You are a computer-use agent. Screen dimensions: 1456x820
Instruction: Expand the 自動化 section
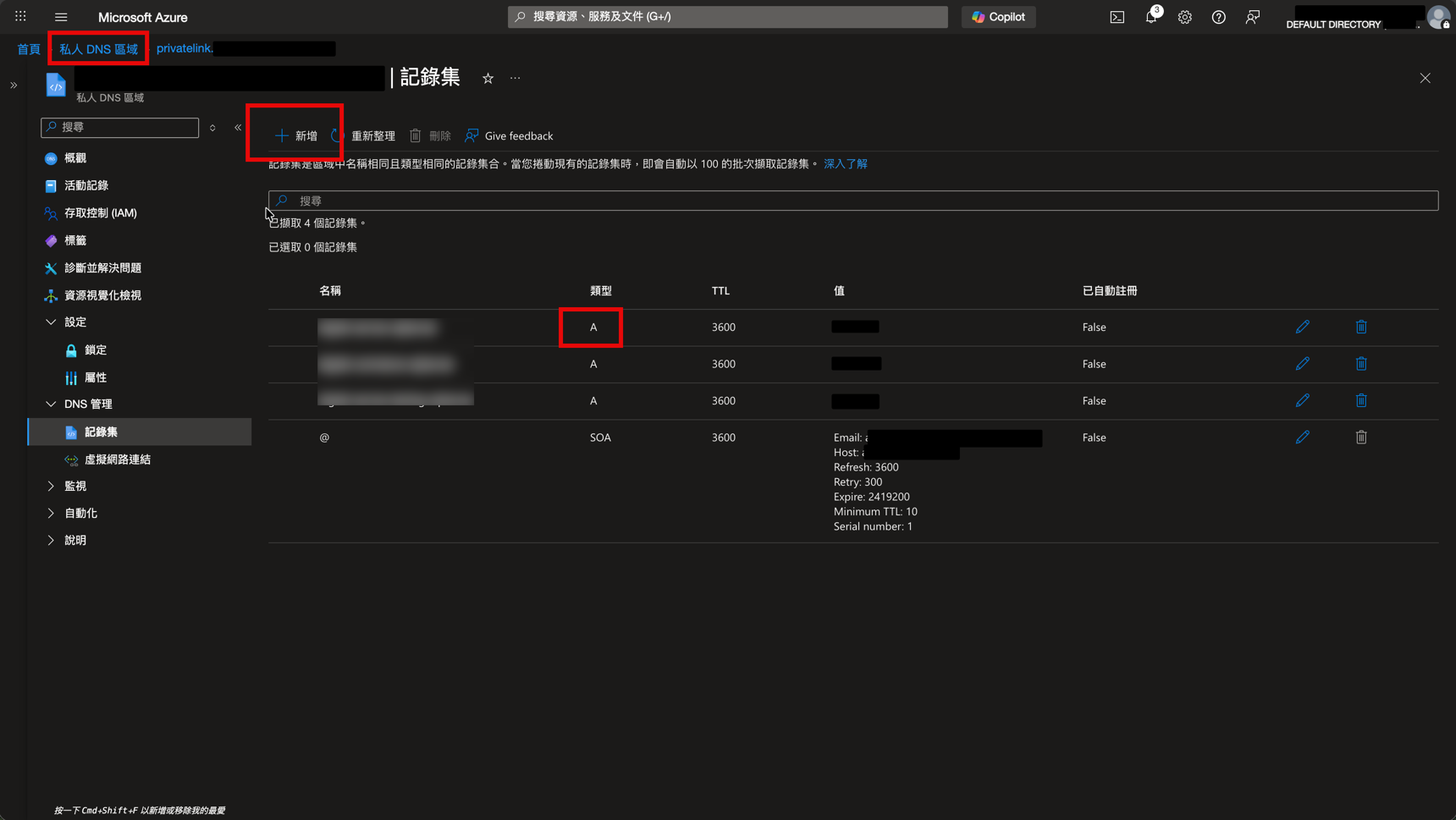pyautogui.click(x=51, y=514)
